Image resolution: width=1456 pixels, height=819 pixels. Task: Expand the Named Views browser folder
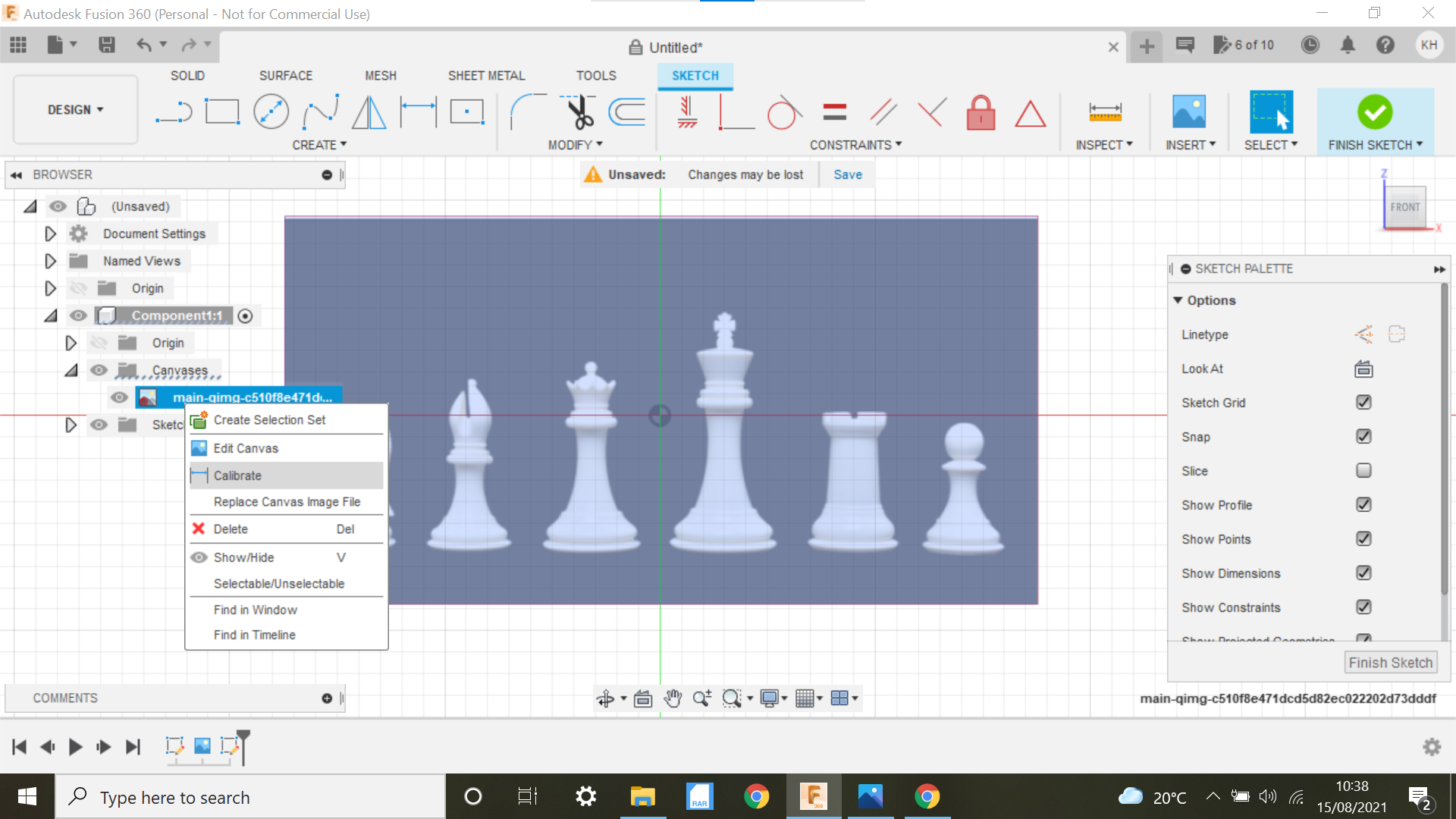click(x=50, y=261)
